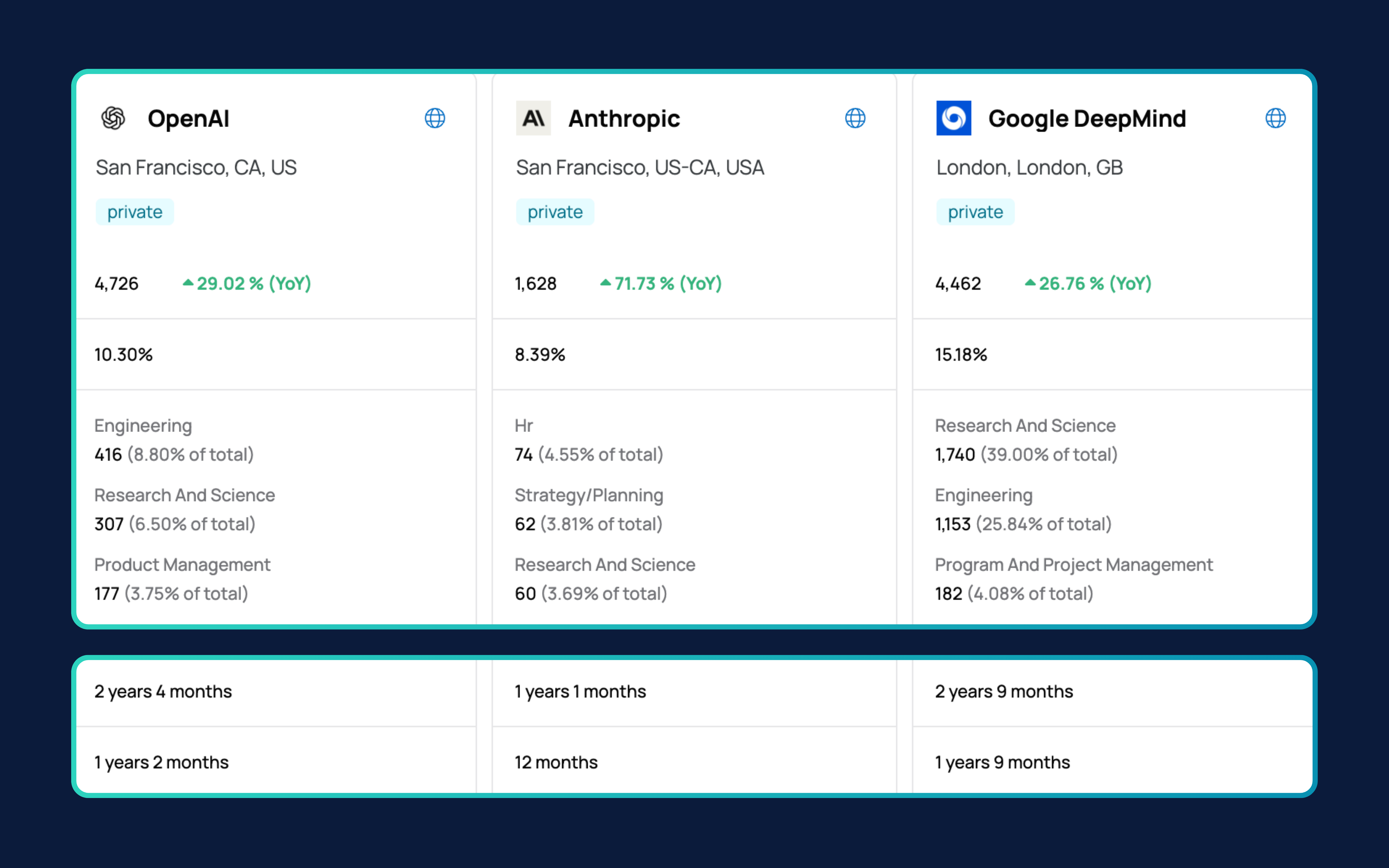Image resolution: width=1389 pixels, height=868 pixels.
Task: Click the OpenAI logo icon
Action: (x=113, y=118)
